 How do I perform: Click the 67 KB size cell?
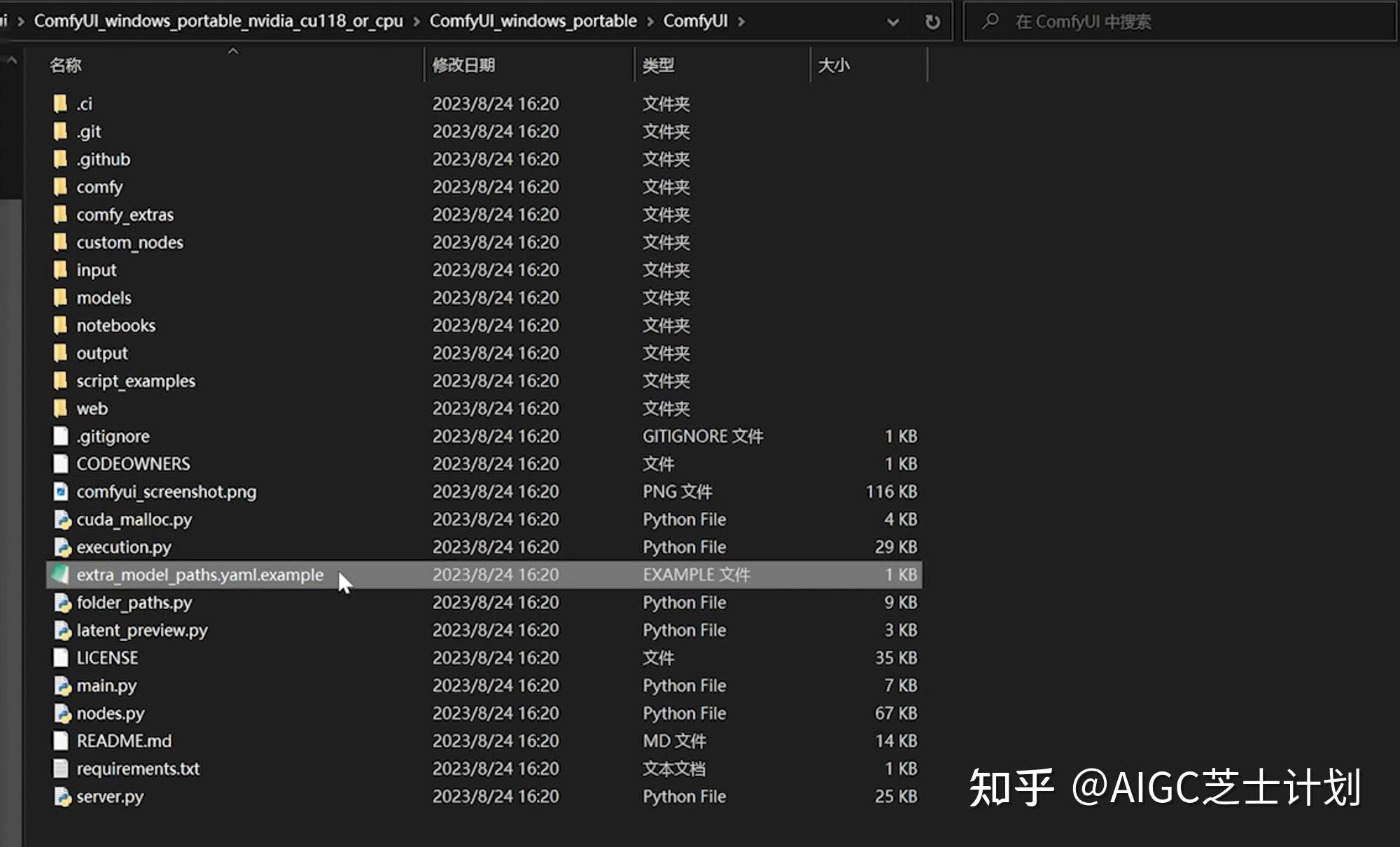click(x=896, y=713)
